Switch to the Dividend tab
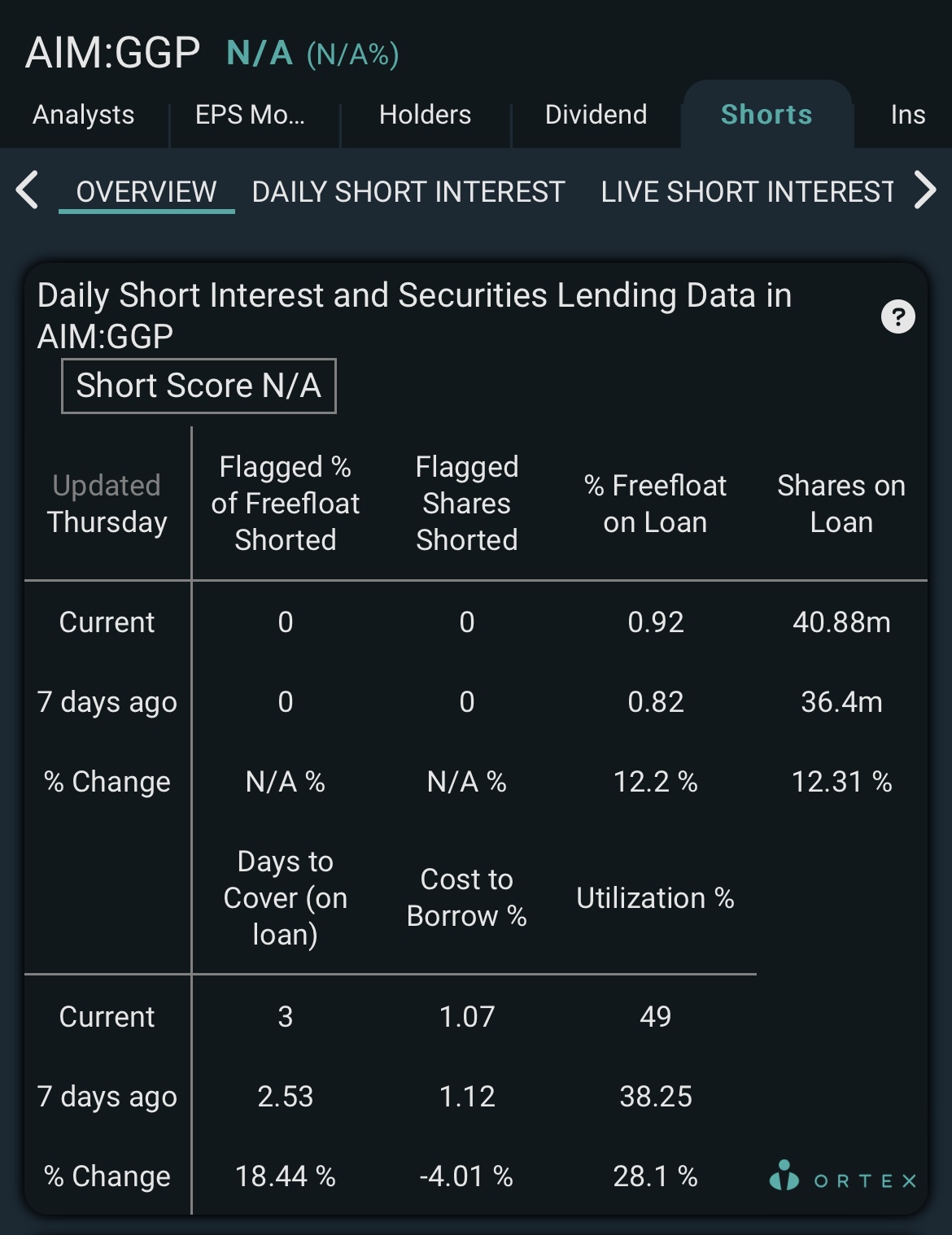This screenshot has height=1235, width=952. 596,115
